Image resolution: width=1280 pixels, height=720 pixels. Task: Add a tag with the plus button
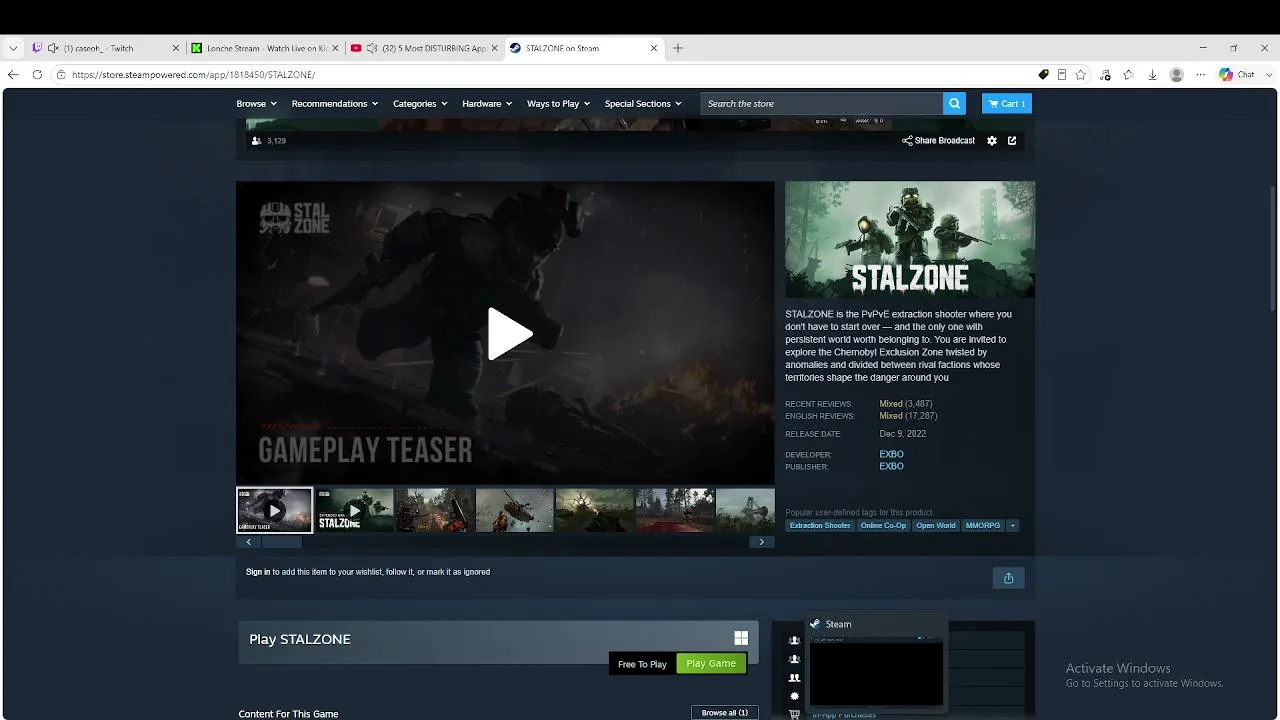tap(1013, 525)
